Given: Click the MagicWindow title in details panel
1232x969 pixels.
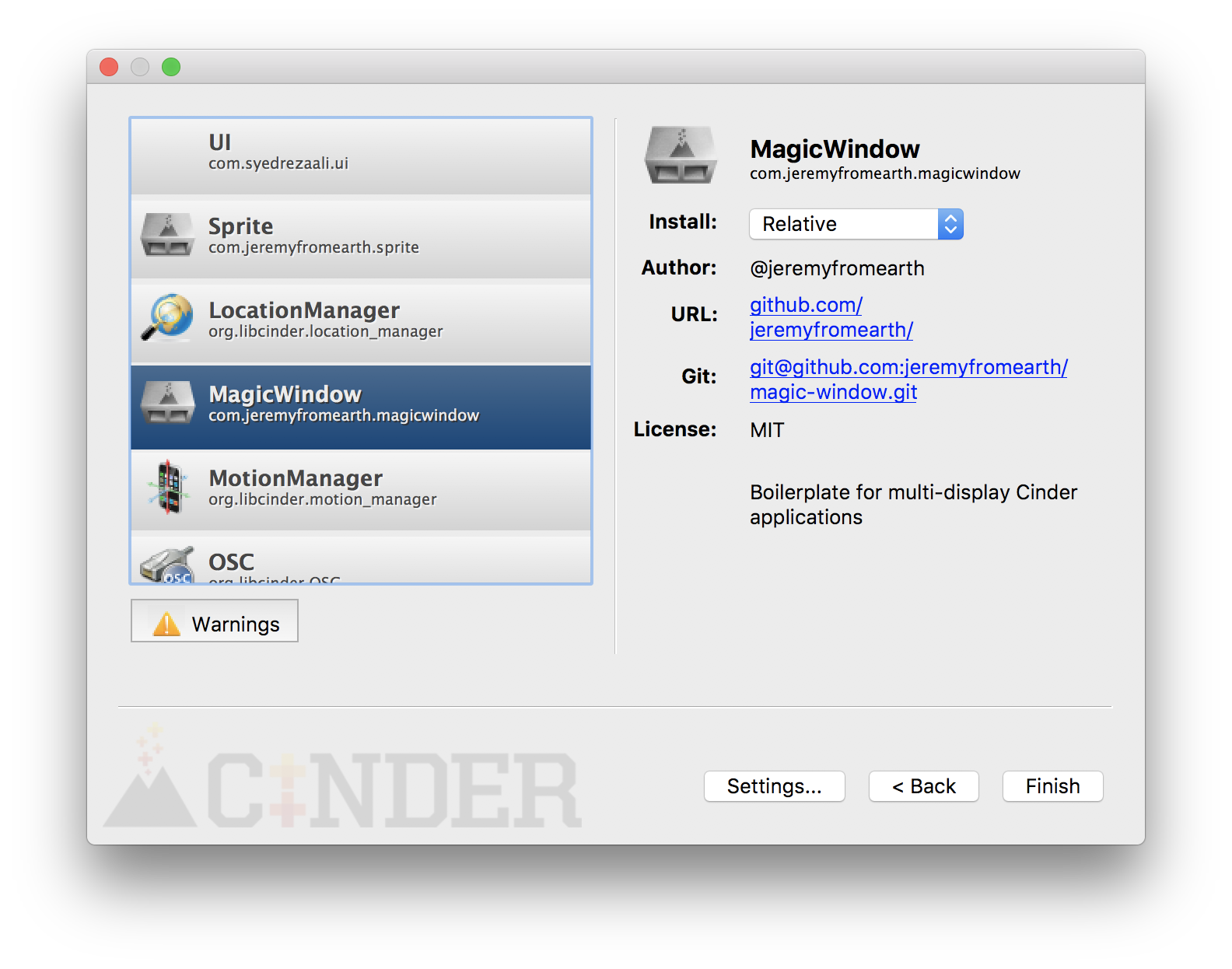Looking at the screenshot, I should [x=835, y=149].
